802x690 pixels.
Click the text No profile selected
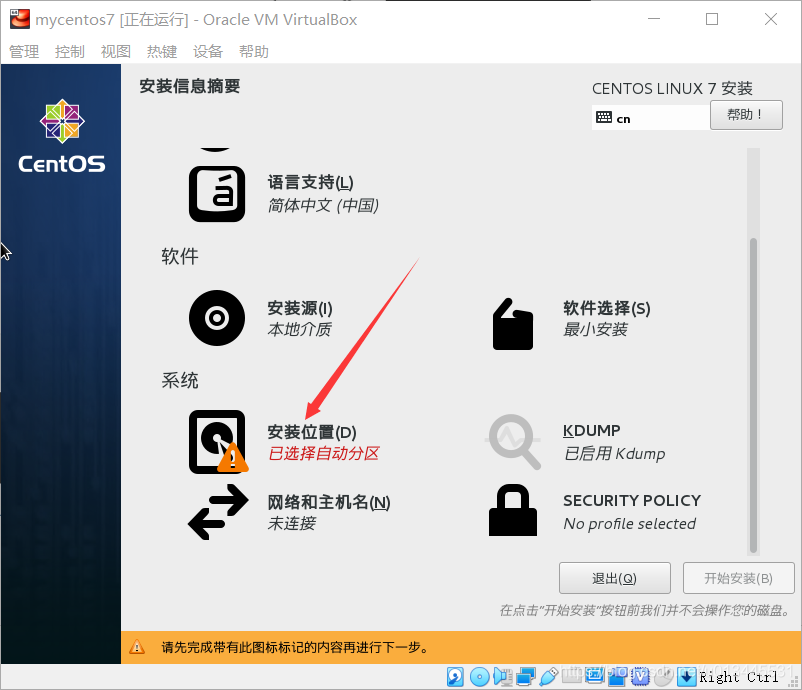630,524
